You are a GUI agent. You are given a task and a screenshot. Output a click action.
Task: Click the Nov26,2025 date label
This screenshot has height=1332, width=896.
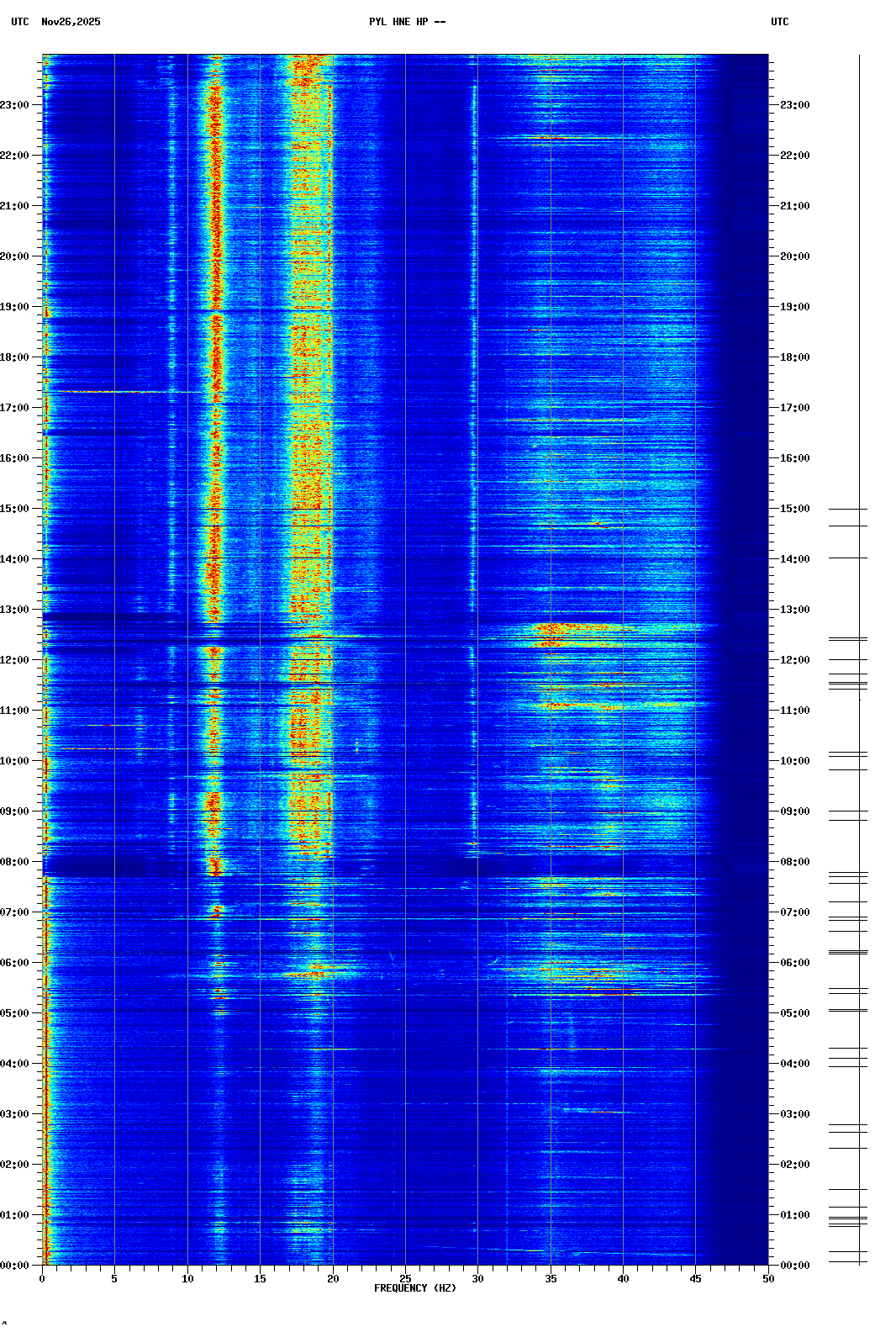click(x=71, y=22)
